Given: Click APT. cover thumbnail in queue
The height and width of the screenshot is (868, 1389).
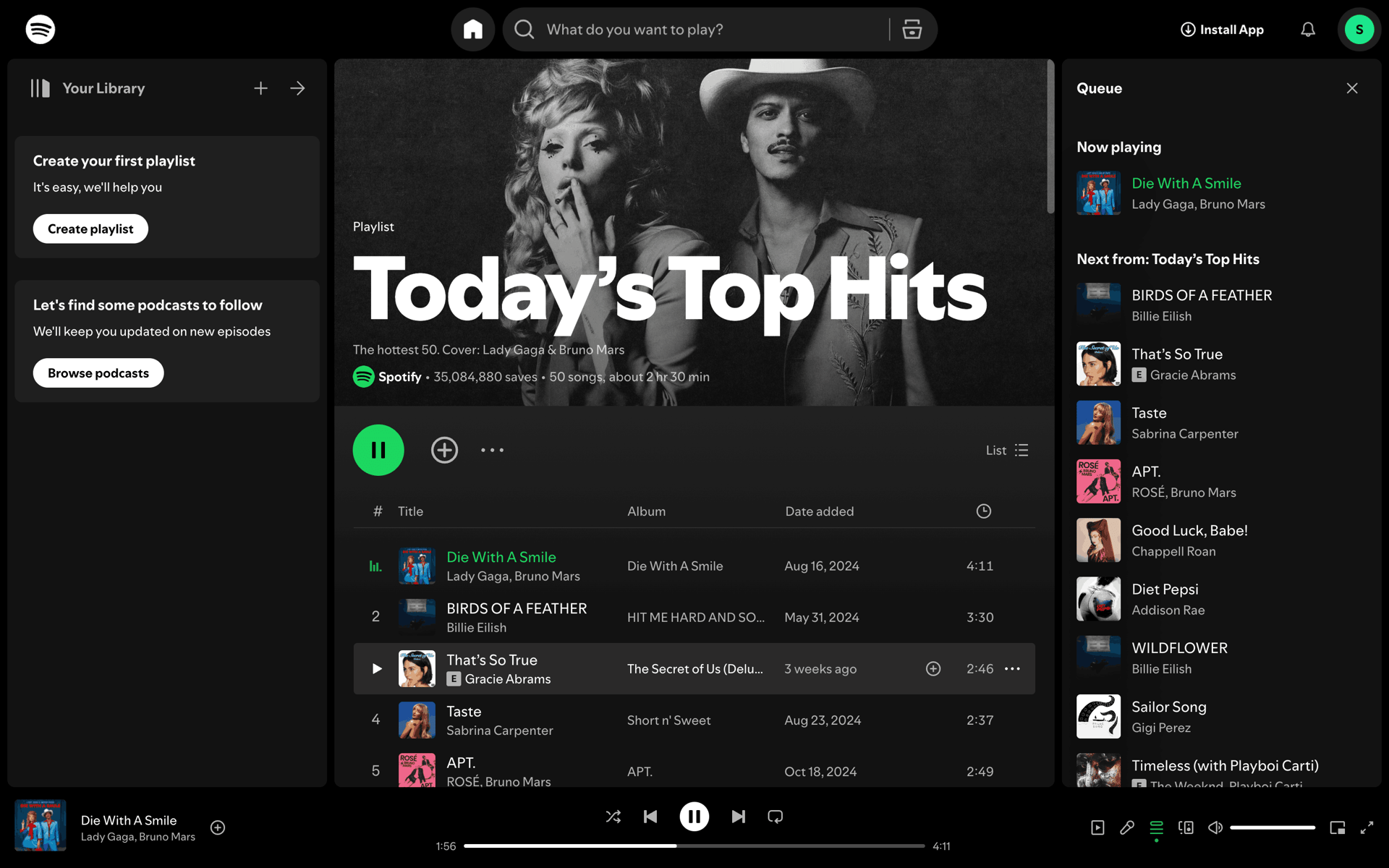Looking at the screenshot, I should pyautogui.click(x=1098, y=481).
